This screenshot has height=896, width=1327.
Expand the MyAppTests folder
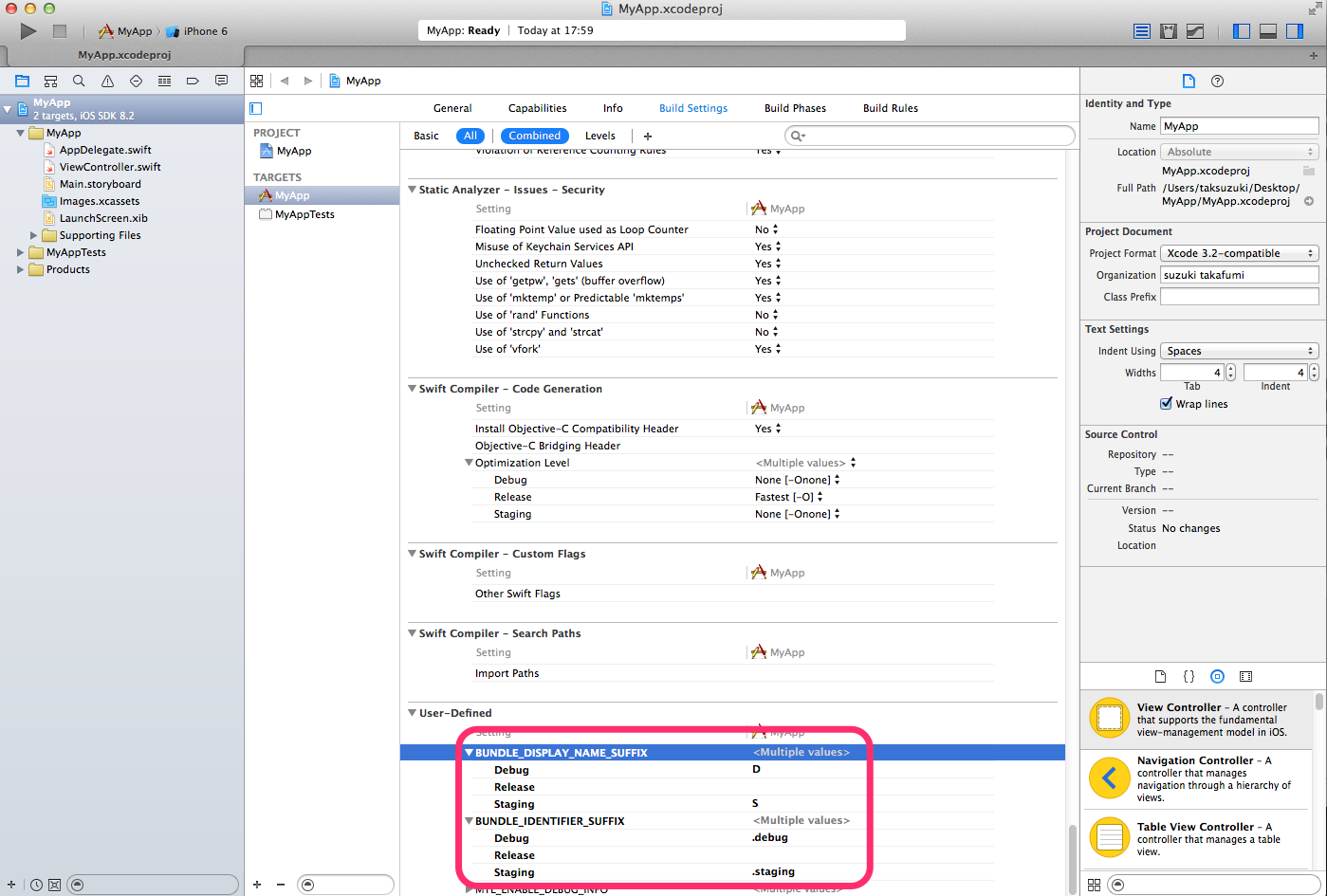21,253
